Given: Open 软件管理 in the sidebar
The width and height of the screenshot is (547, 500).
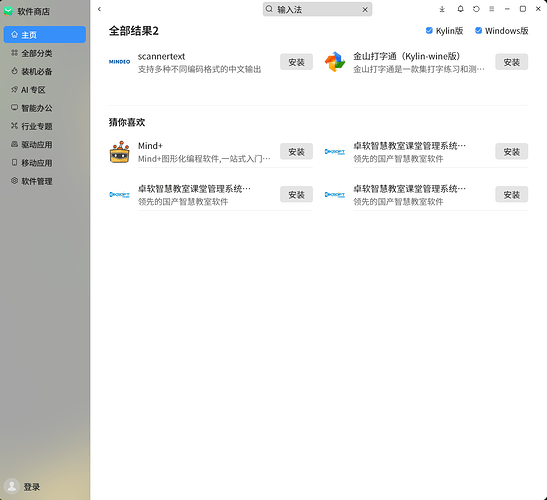Looking at the screenshot, I should pyautogui.click(x=45, y=181).
